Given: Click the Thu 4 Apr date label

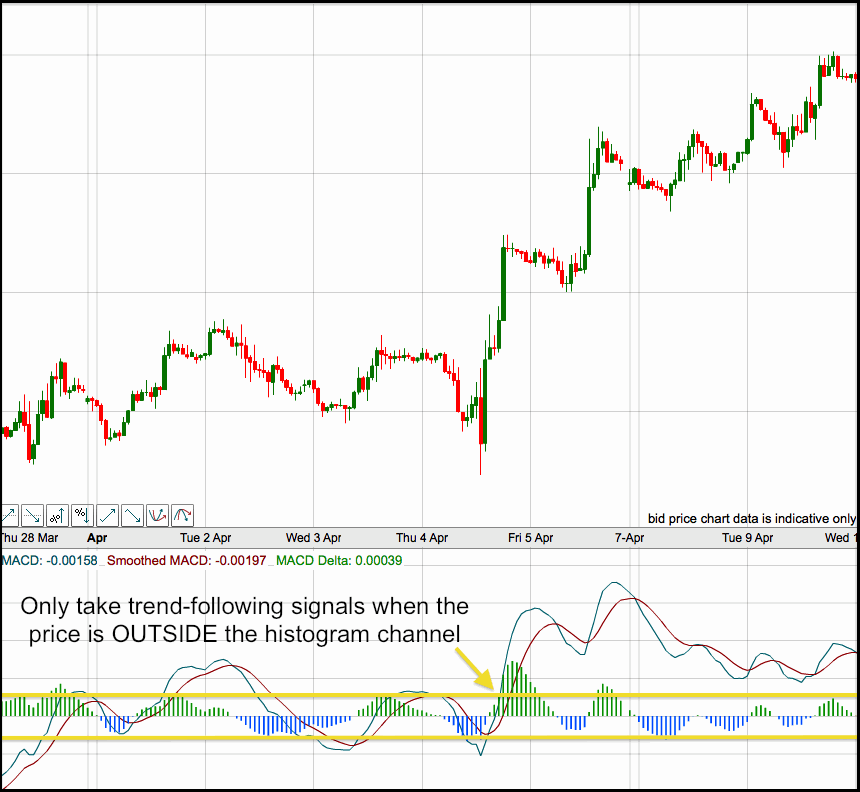Looking at the screenshot, I should pyautogui.click(x=422, y=538).
